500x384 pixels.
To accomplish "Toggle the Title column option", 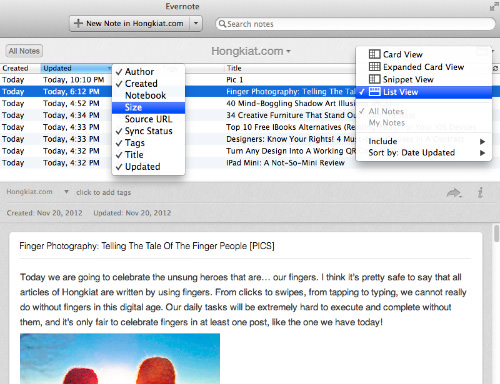I will coord(148,155).
